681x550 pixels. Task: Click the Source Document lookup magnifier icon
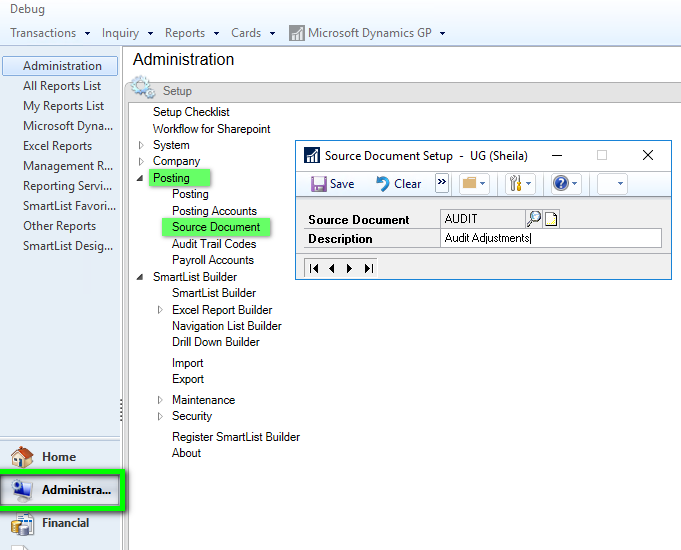click(534, 219)
